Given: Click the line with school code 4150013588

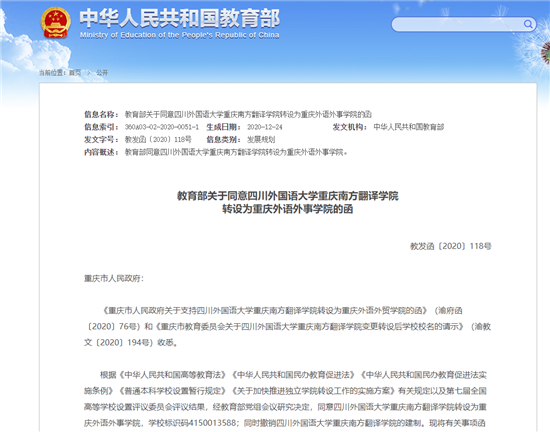Looking at the screenshot, I should pyautogui.click(x=285, y=423).
